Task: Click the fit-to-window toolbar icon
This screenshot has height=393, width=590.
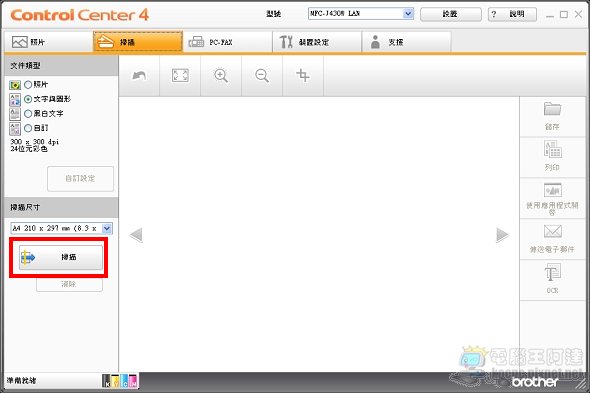Action: click(x=180, y=76)
